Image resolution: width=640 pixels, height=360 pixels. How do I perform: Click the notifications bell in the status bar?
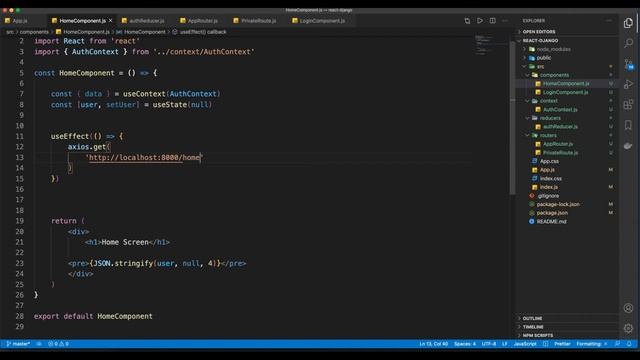coord(629,344)
